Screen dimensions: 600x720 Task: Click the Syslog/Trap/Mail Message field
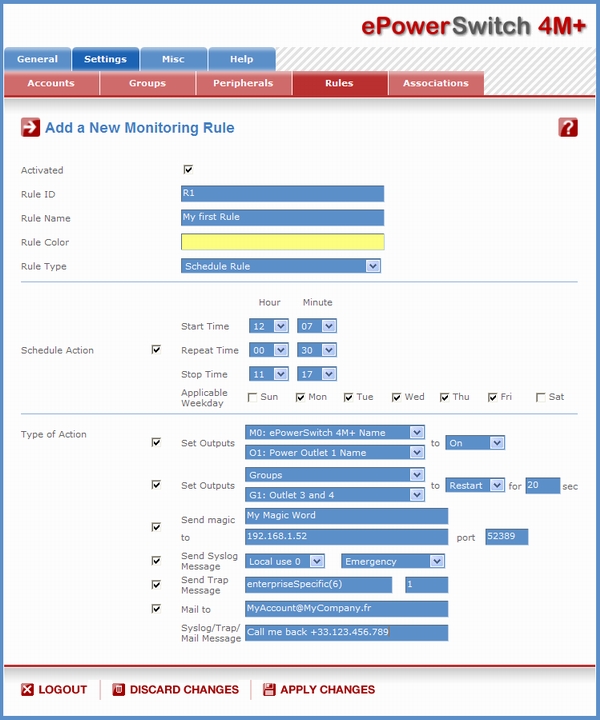pyautogui.click(x=347, y=632)
